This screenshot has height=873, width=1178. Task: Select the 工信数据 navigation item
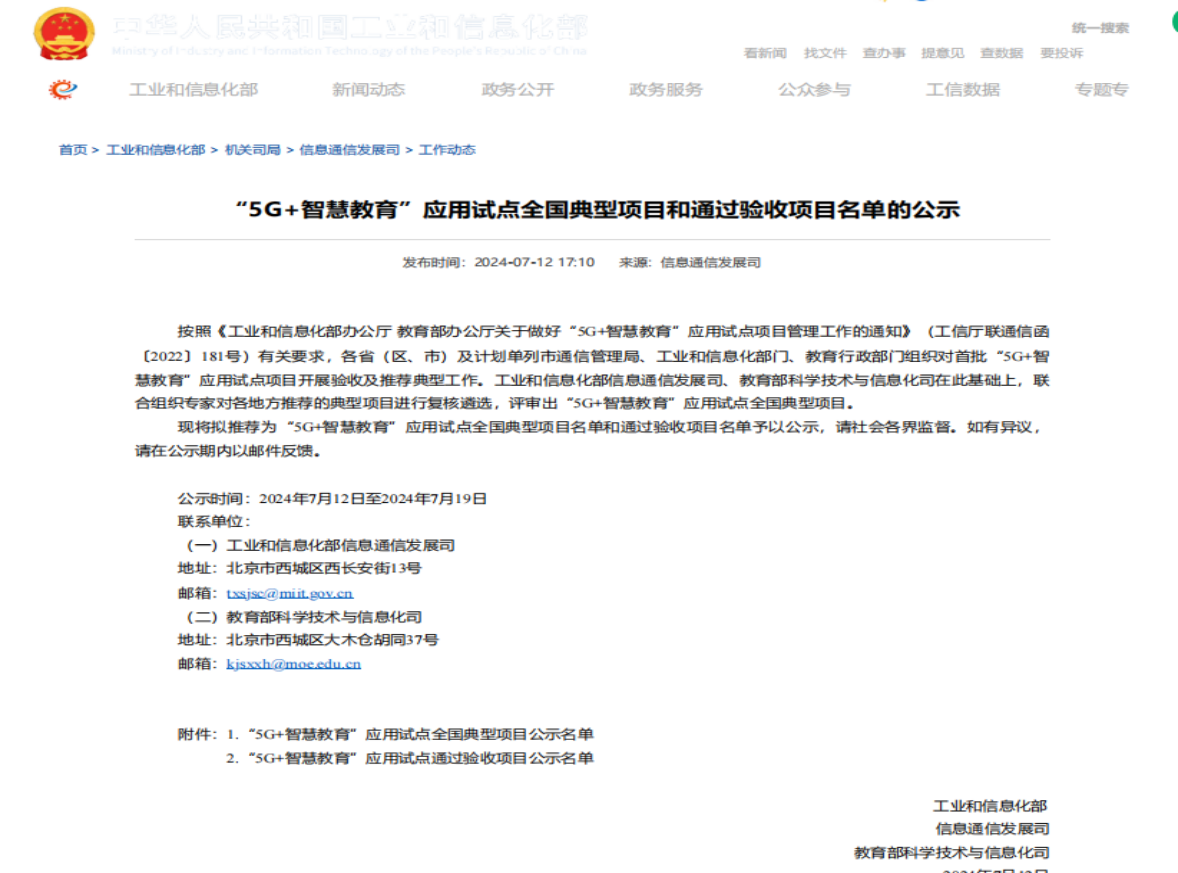pos(962,90)
